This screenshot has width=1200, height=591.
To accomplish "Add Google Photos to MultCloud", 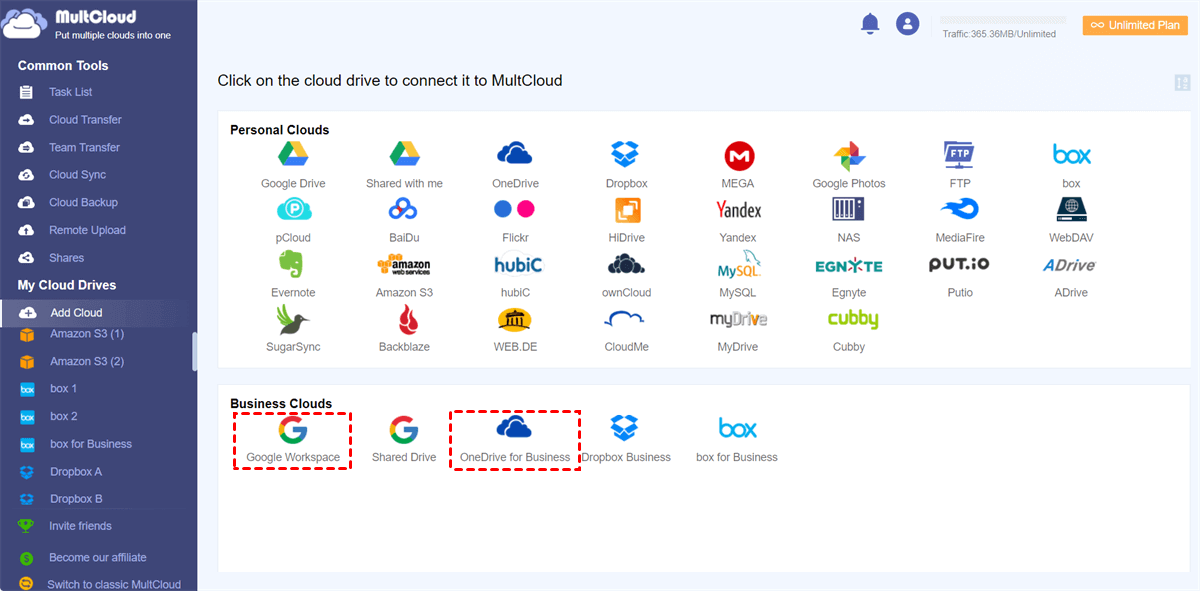I will coord(849,164).
